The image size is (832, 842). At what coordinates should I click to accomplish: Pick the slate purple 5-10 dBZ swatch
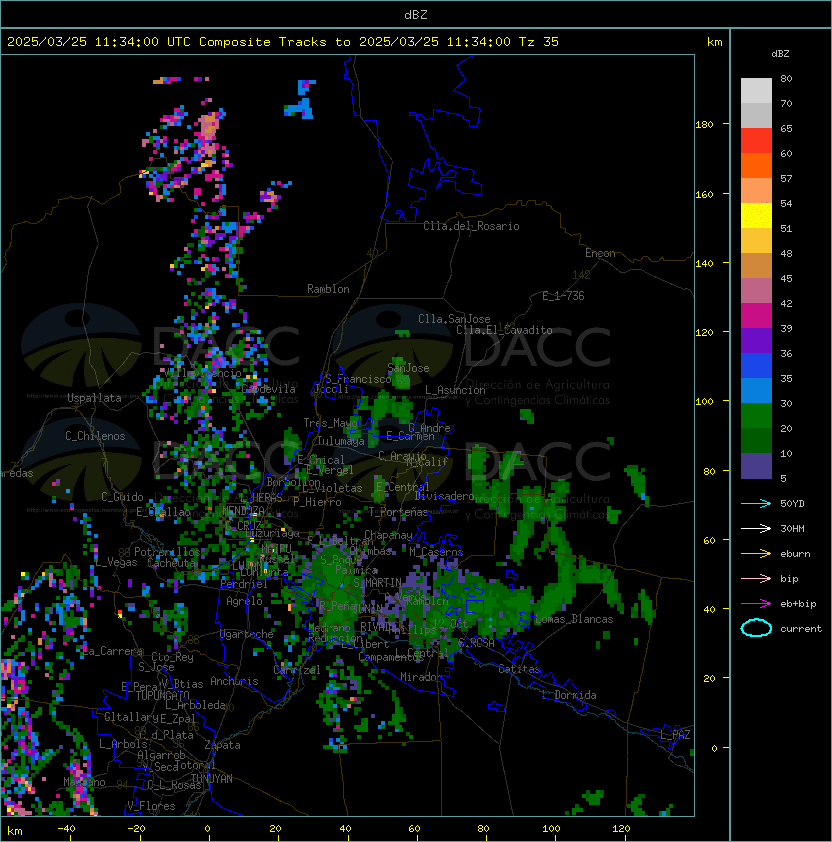756,466
